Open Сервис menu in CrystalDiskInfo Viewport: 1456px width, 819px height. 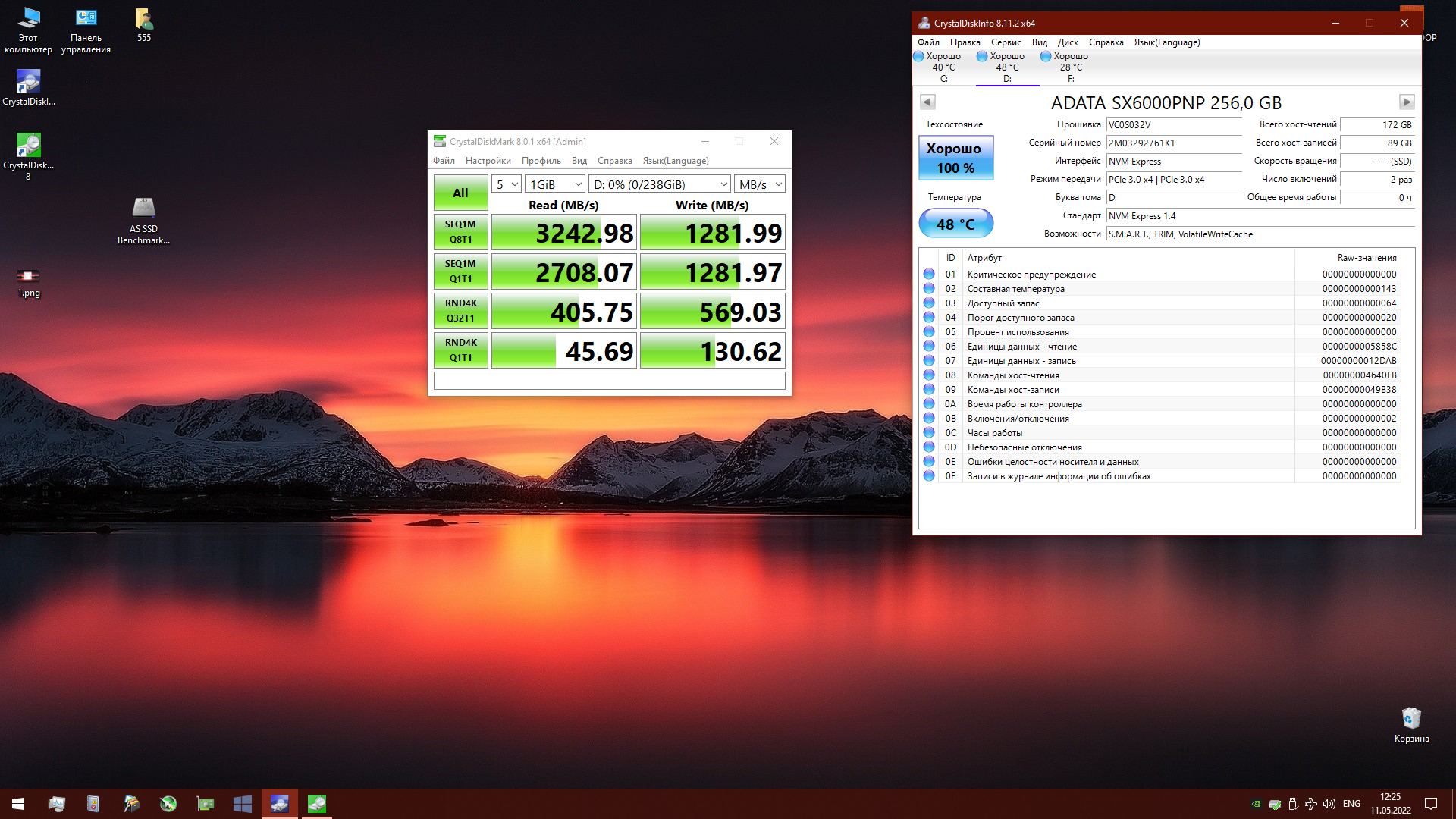coord(1006,42)
